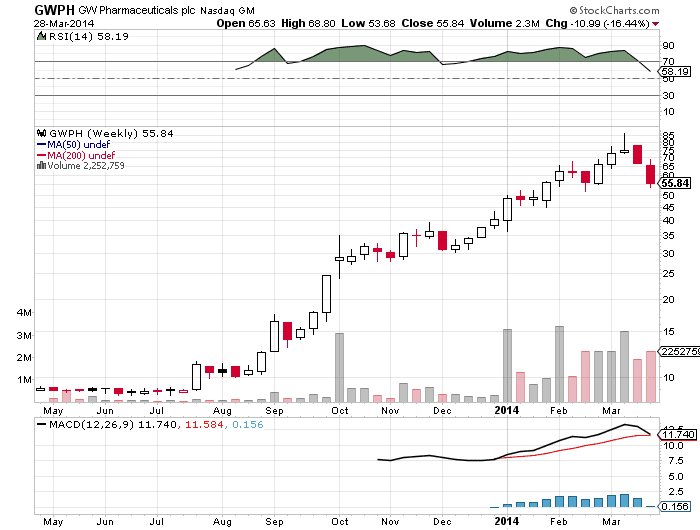The height and width of the screenshot is (530, 700).
Task: Click the Dec label under the MACD panel
Action: (442, 522)
